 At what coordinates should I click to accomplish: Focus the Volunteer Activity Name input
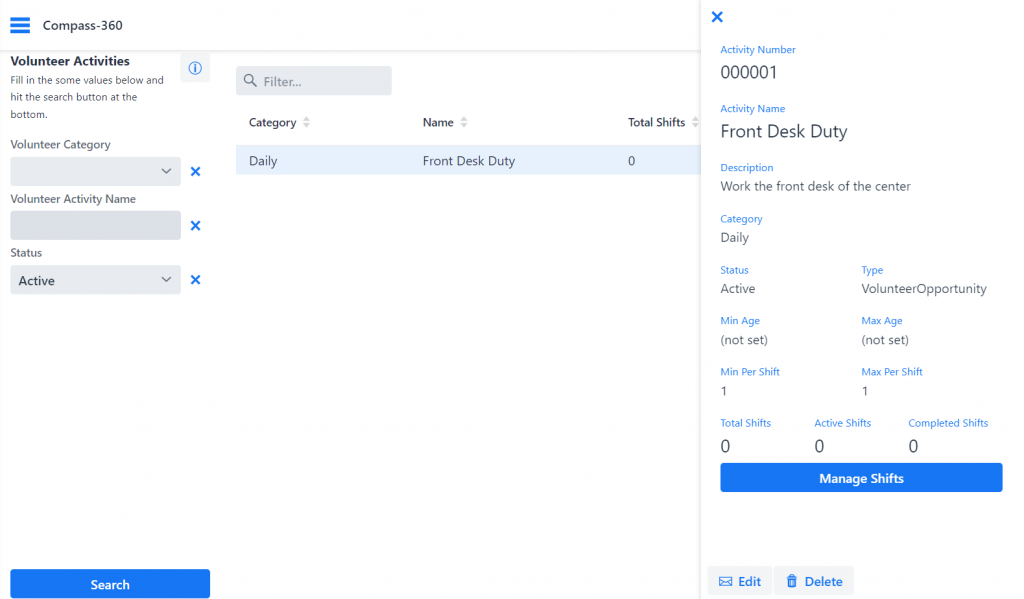pos(95,225)
